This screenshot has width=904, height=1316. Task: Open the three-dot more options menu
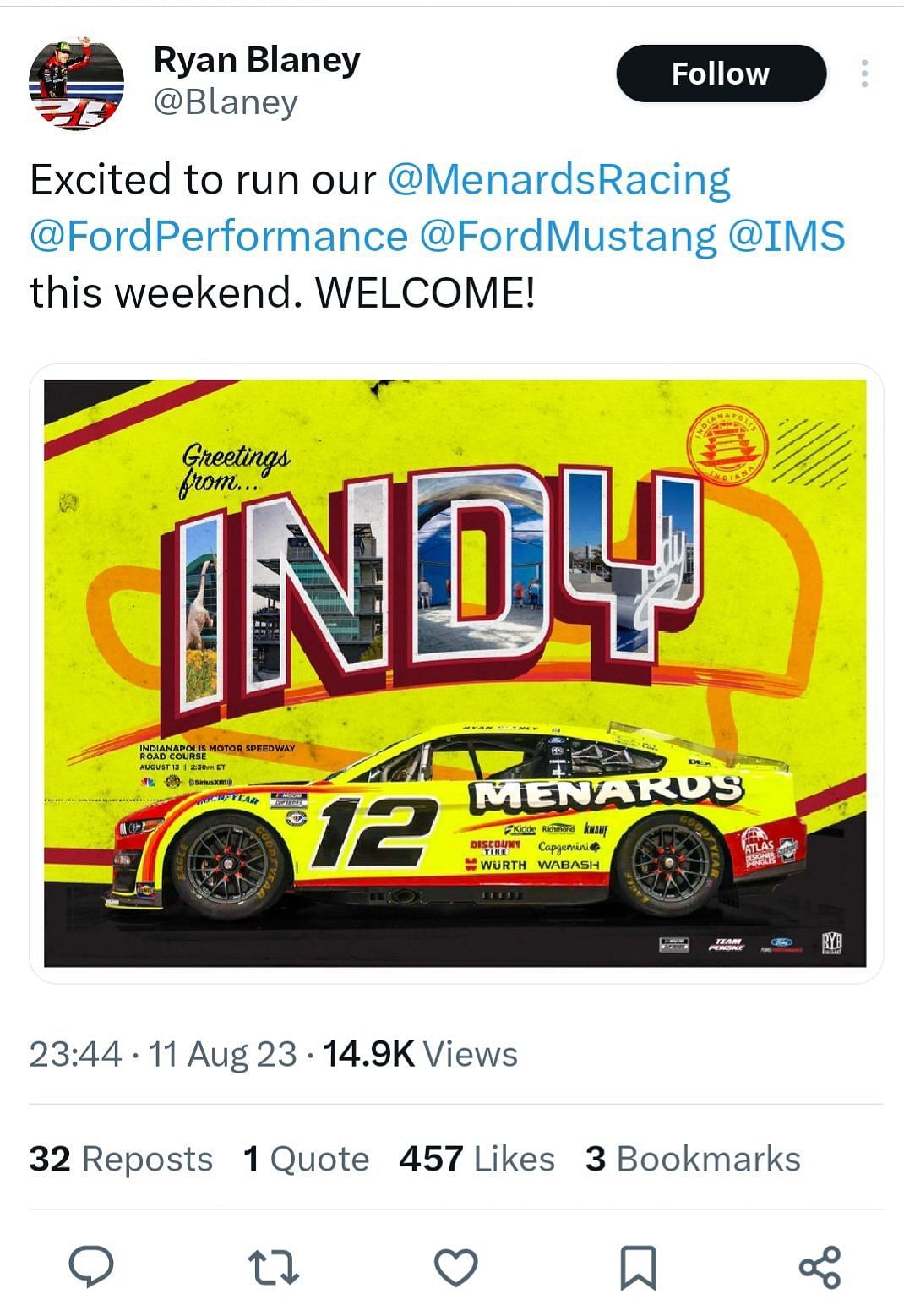tap(863, 74)
